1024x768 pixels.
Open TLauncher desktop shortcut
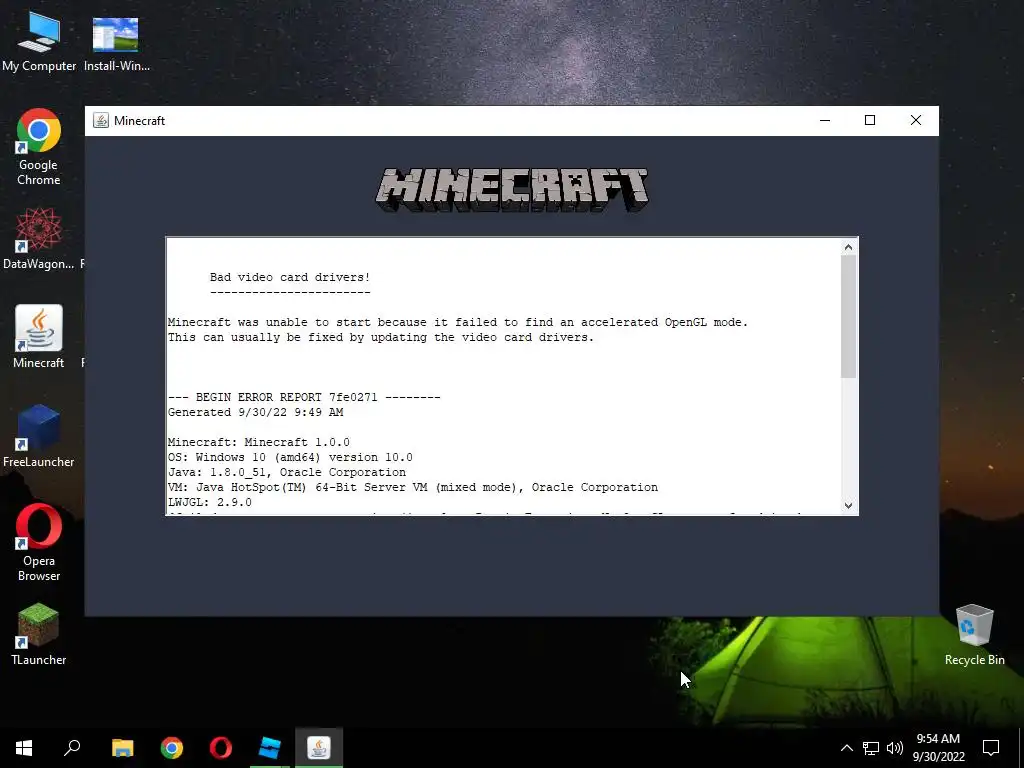click(x=39, y=633)
